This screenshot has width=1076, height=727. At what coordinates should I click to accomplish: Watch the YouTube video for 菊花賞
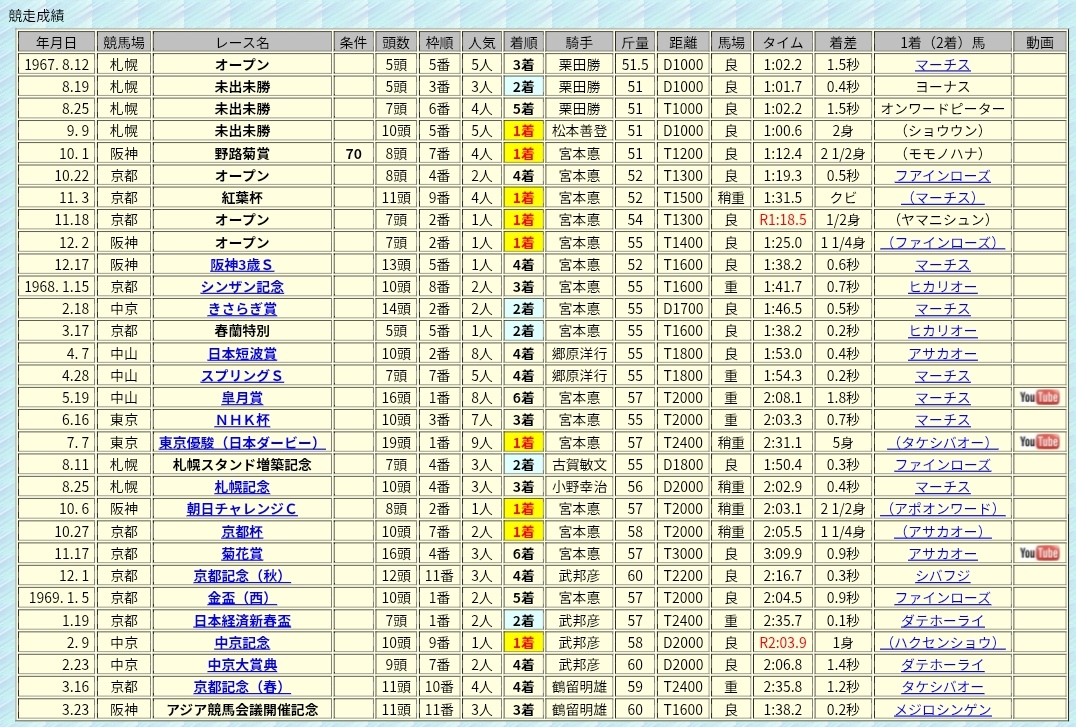pos(1039,553)
